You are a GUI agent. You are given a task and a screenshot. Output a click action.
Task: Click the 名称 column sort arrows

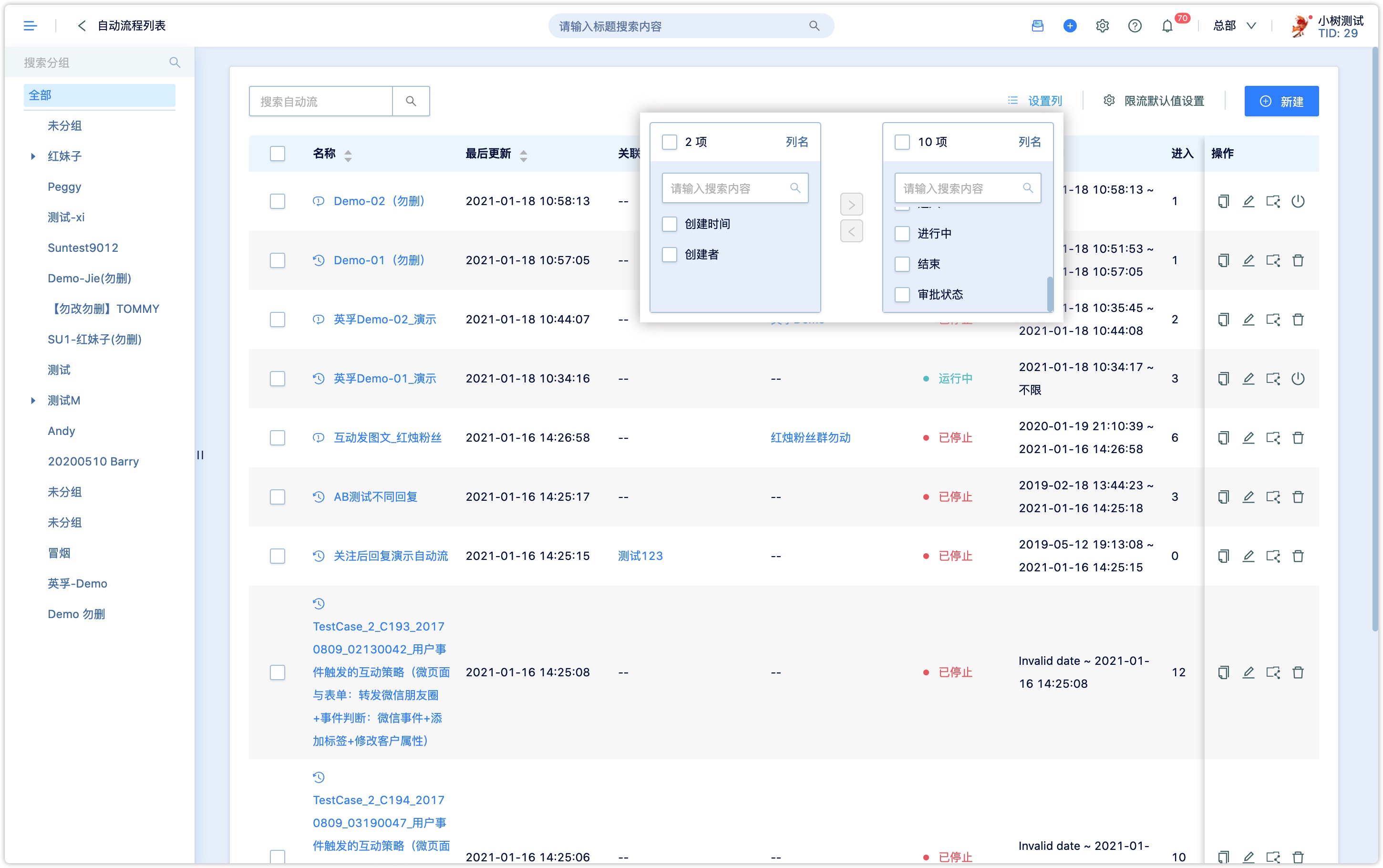(348, 155)
